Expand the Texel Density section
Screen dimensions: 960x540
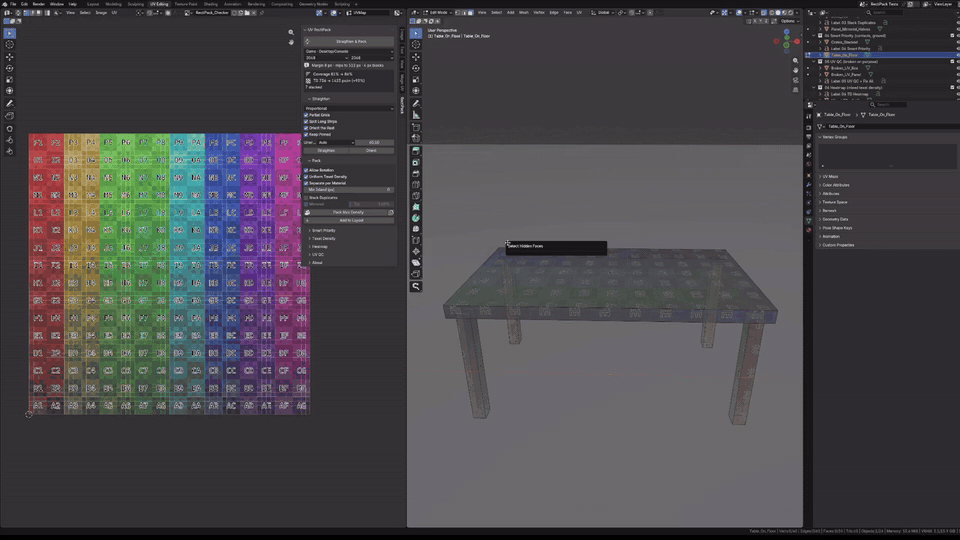tap(322, 238)
